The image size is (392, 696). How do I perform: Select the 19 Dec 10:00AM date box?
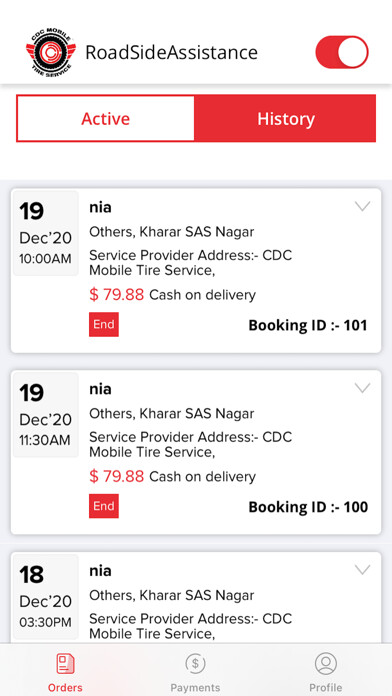click(46, 233)
